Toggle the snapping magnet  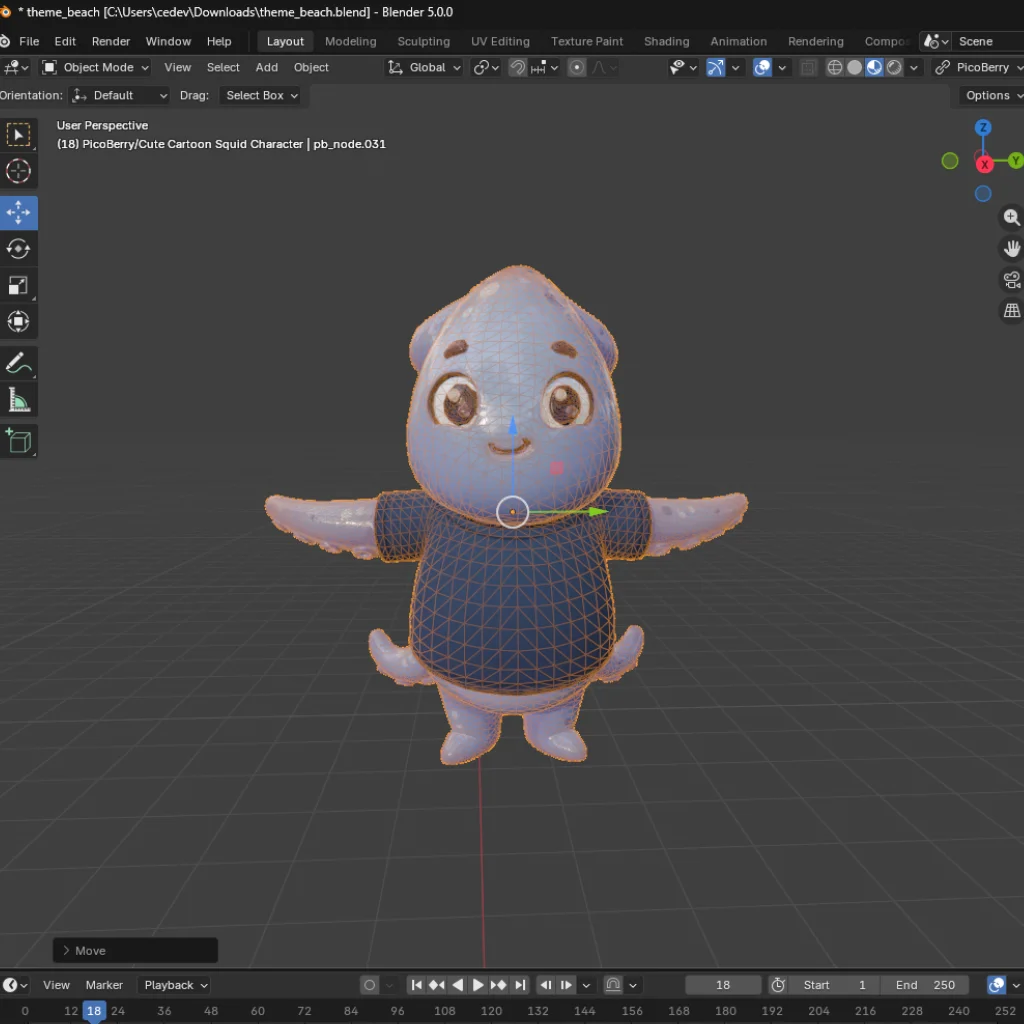click(517, 67)
